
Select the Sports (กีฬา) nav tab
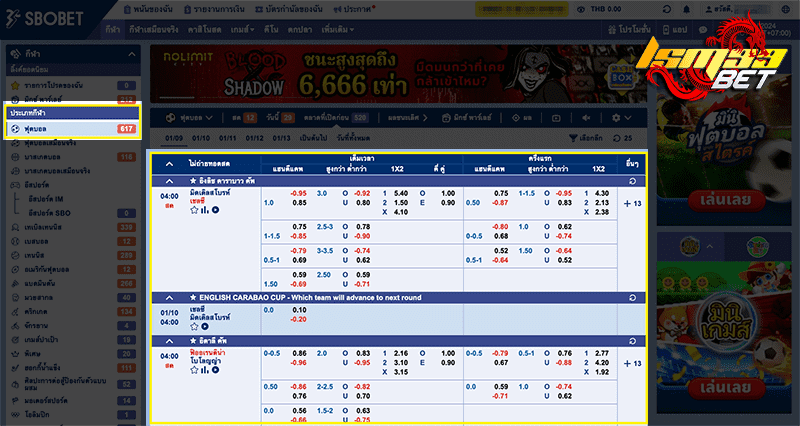pyautogui.click(x=113, y=30)
